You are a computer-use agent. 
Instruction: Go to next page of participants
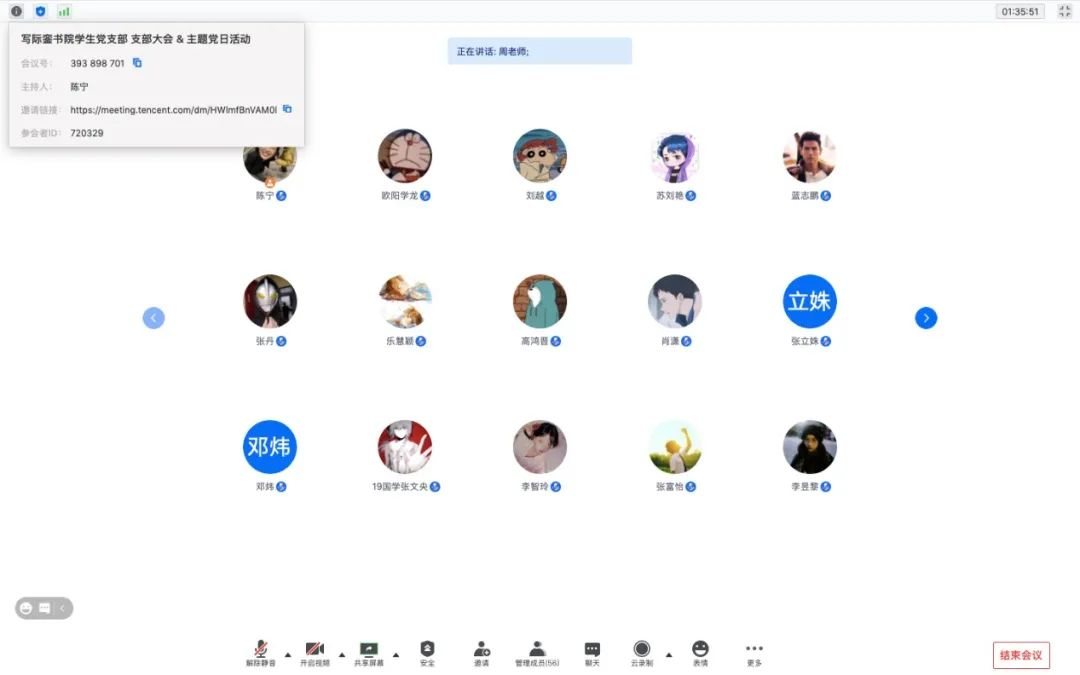click(926, 318)
